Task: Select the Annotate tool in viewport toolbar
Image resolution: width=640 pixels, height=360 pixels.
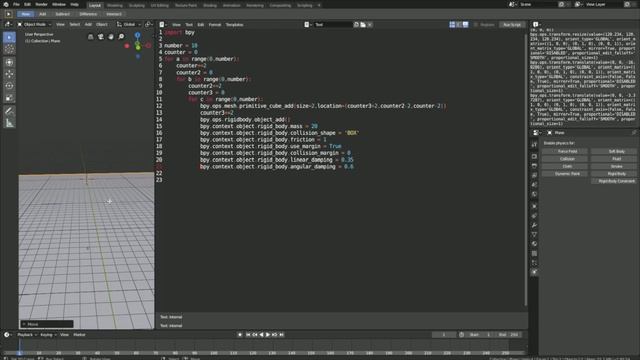Action: point(9,111)
